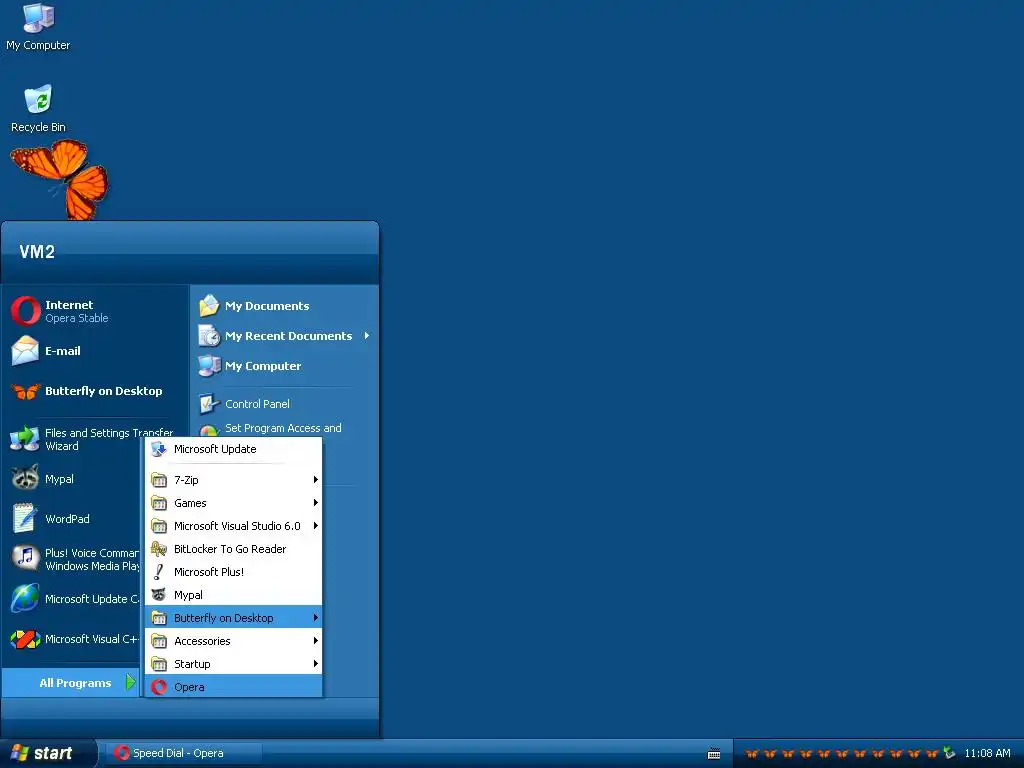Open the E-mail envelope icon in Start menu

25,351
